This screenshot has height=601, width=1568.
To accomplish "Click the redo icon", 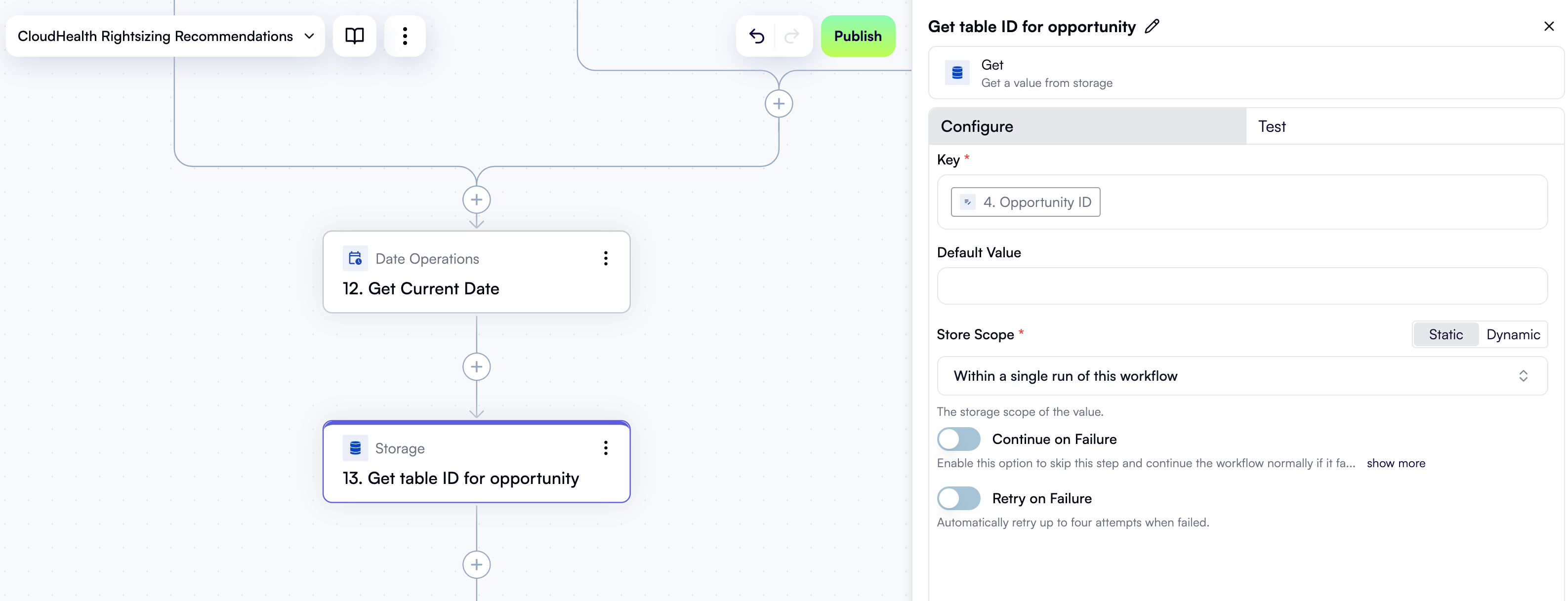I will [792, 36].
